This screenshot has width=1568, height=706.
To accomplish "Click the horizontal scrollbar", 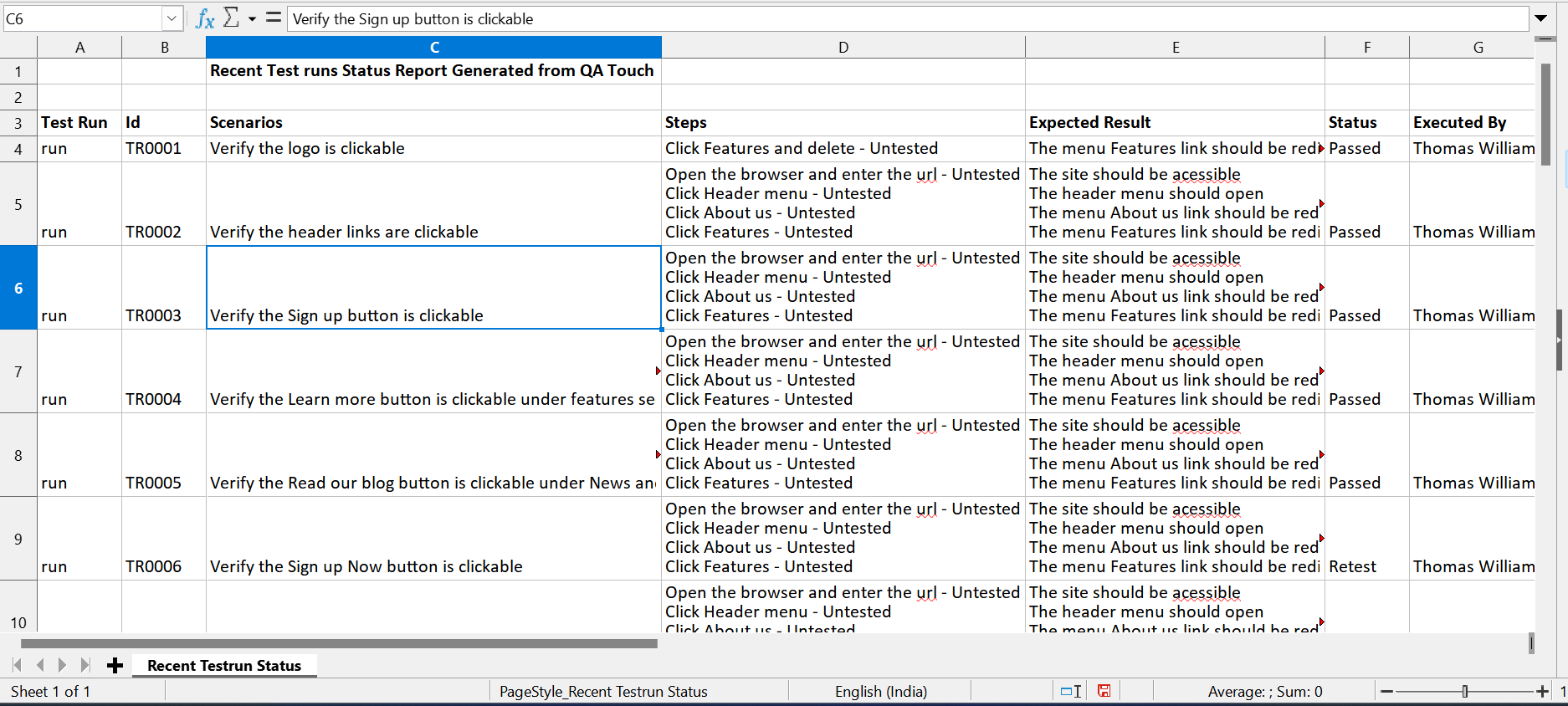I will [x=339, y=643].
